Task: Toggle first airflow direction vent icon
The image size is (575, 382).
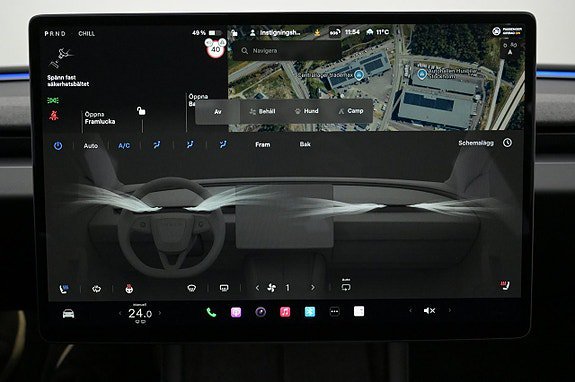Action: tap(157, 145)
